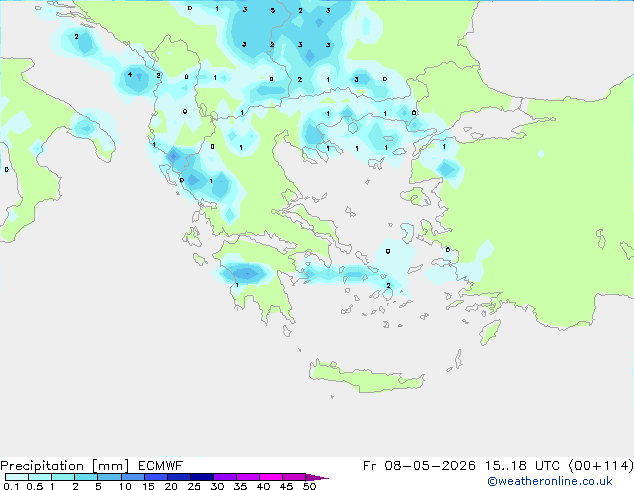Screen dimensions: 634x490
Task: Click the '25' legend scale label
Action: (194, 486)
